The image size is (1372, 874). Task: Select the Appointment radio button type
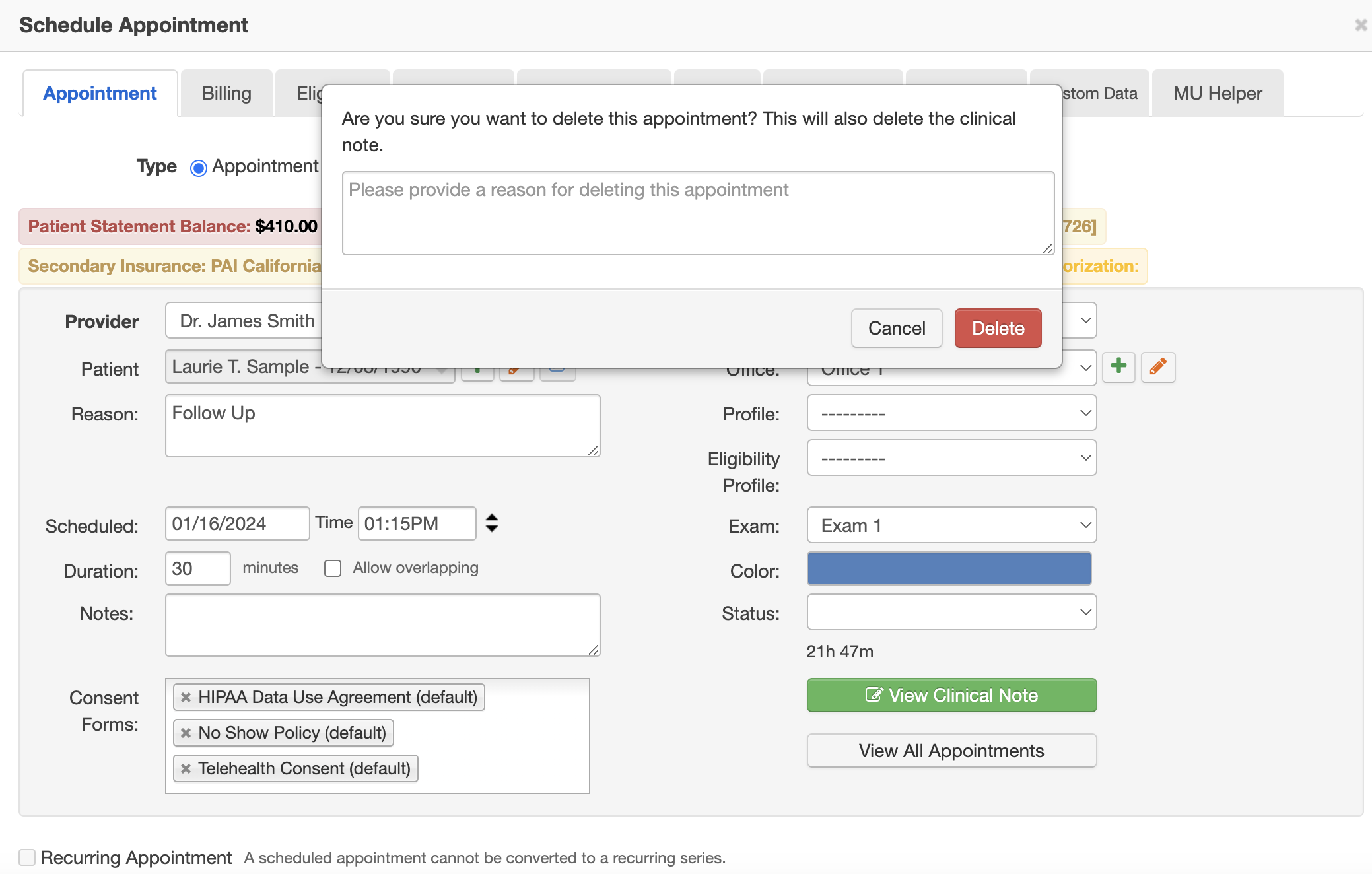pyautogui.click(x=199, y=166)
